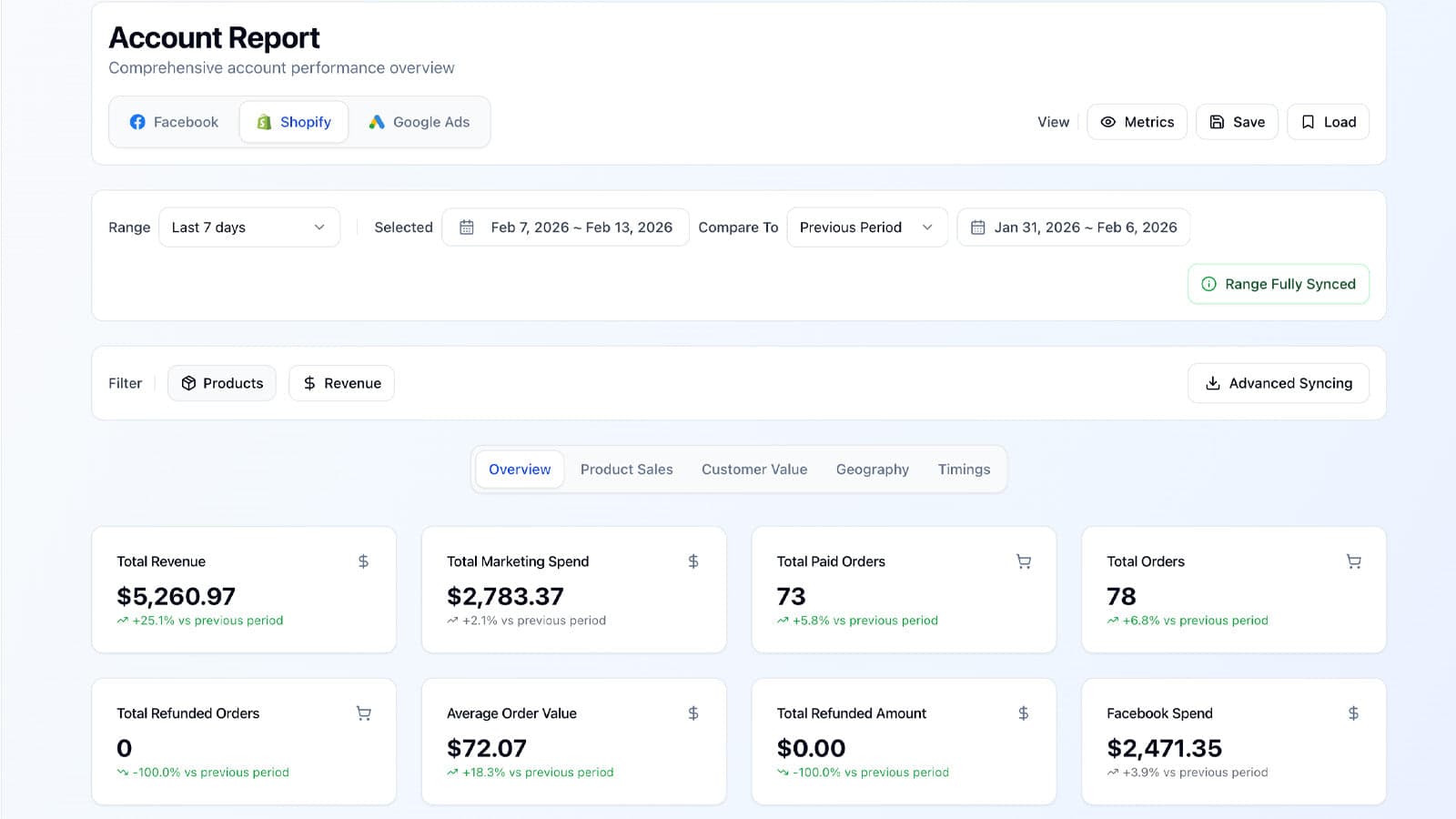Viewport: 1456px width, 819px height.
Task: Click the box icon in Products filter
Action: point(188,383)
